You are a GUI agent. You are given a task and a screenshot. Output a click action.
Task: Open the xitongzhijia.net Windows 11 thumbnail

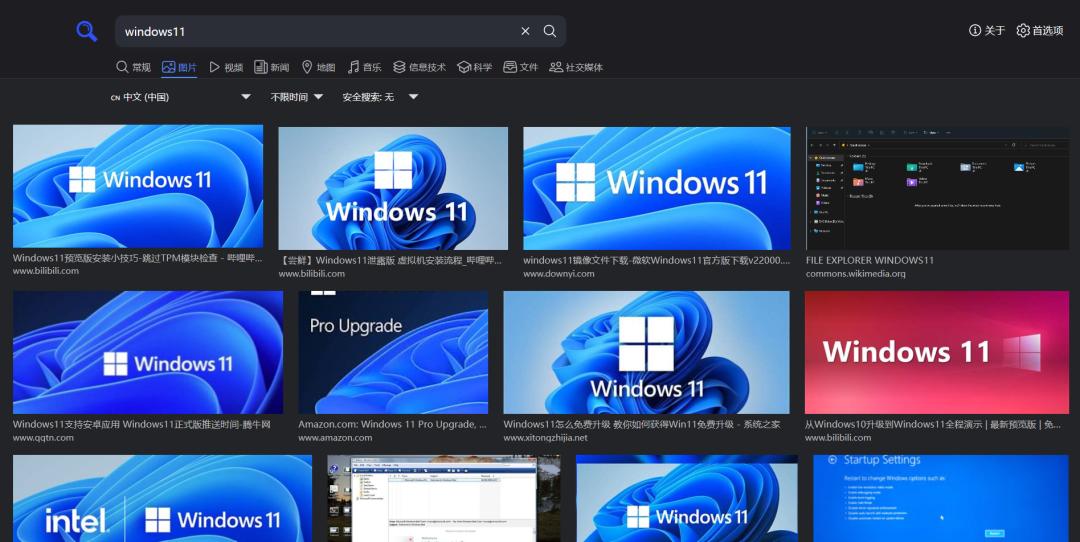coord(647,352)
